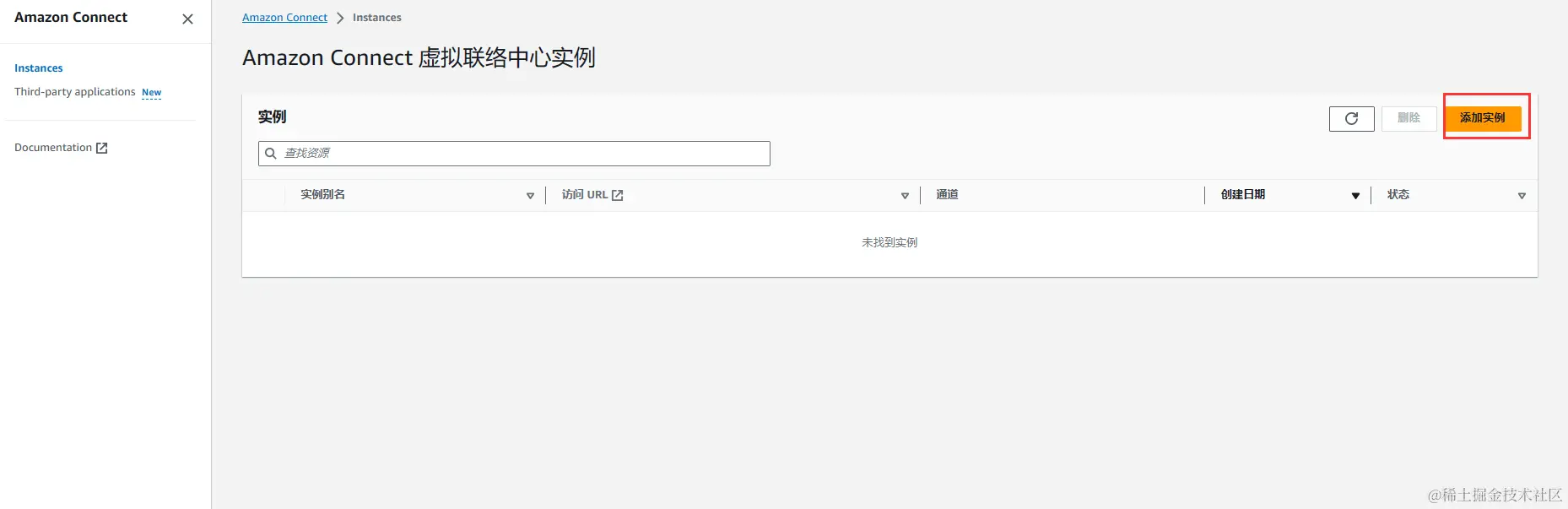
Task: Open the Documentation external link
Action: click(61, 148)
